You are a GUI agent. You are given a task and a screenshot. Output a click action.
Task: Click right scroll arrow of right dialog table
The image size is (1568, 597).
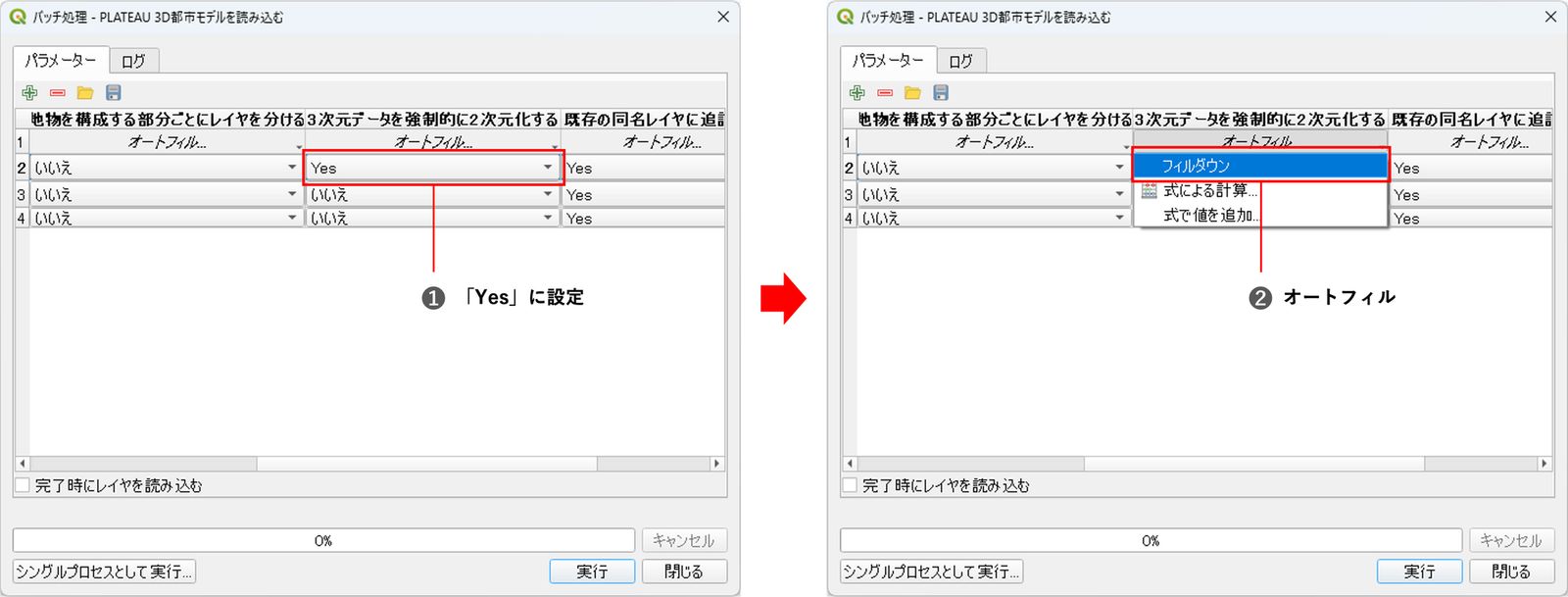tap(1544, 464)
